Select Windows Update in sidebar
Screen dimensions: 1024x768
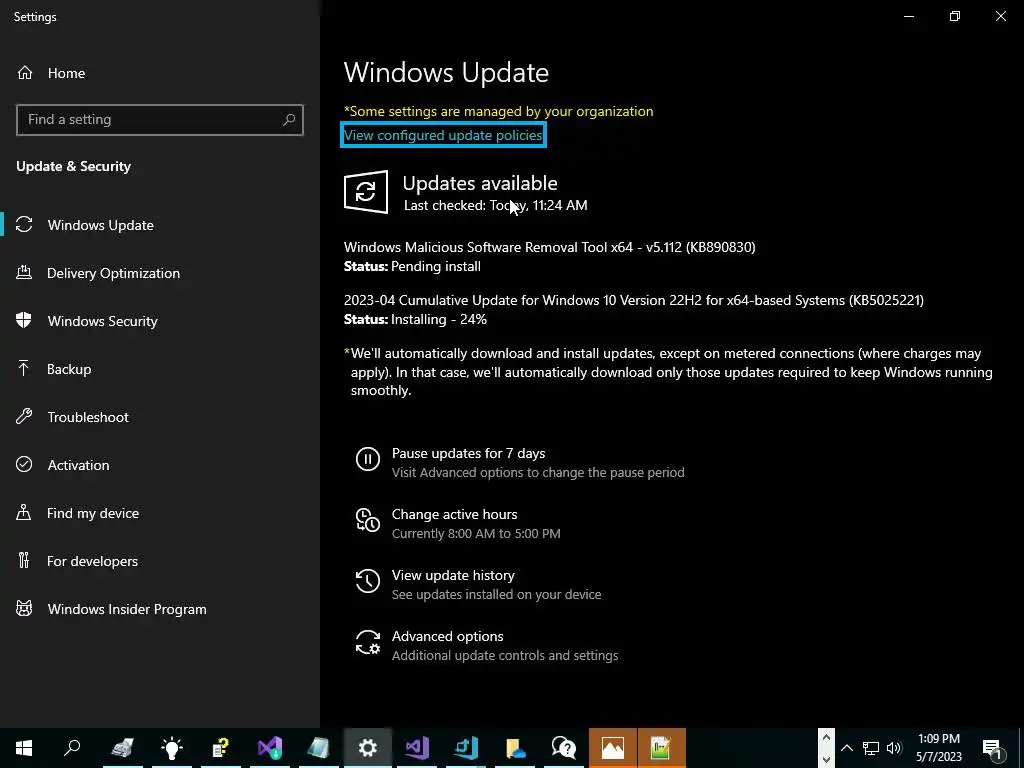(x=100, y=225)
